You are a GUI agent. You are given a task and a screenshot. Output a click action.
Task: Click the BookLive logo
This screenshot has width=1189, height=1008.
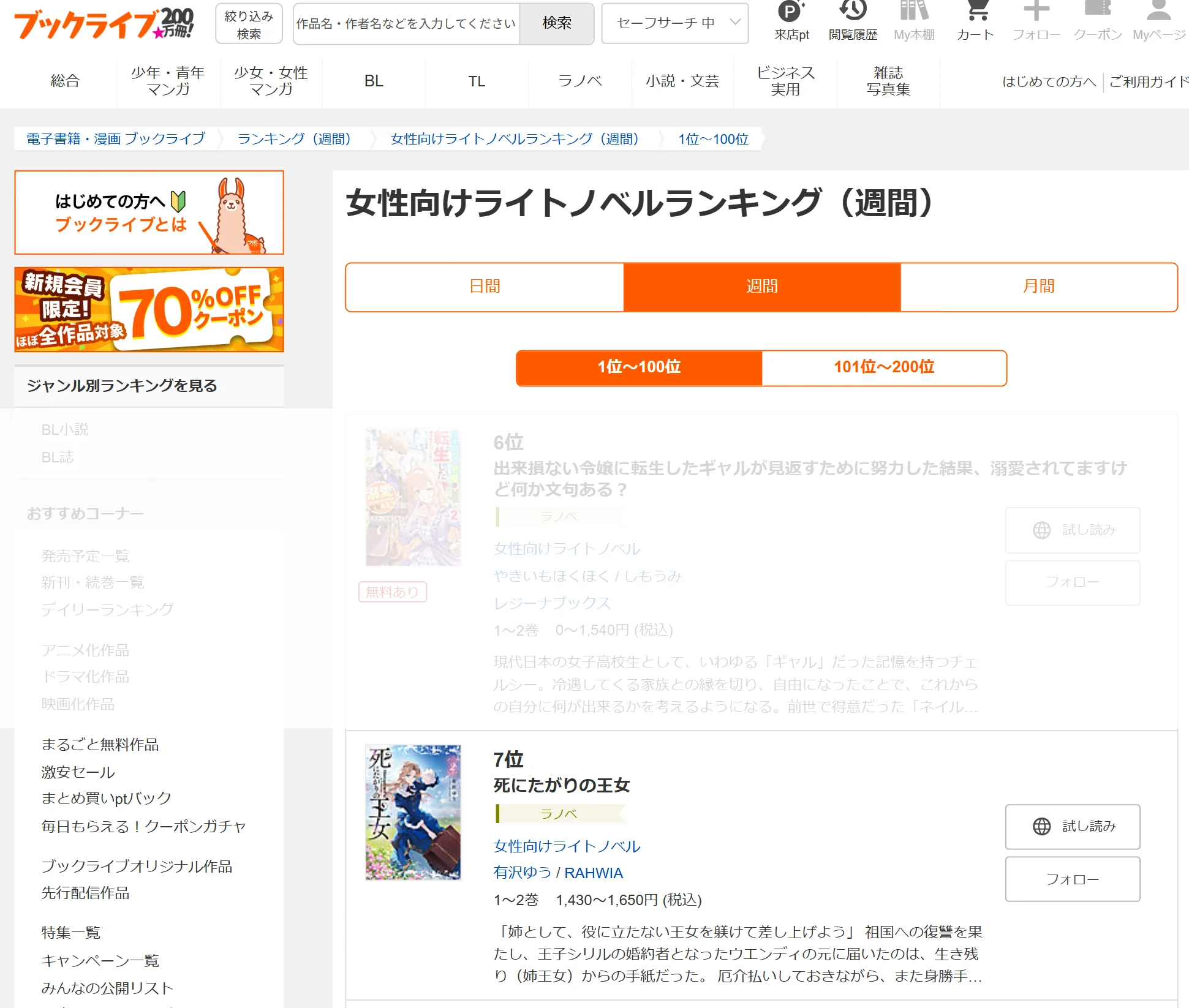point(104,23)
